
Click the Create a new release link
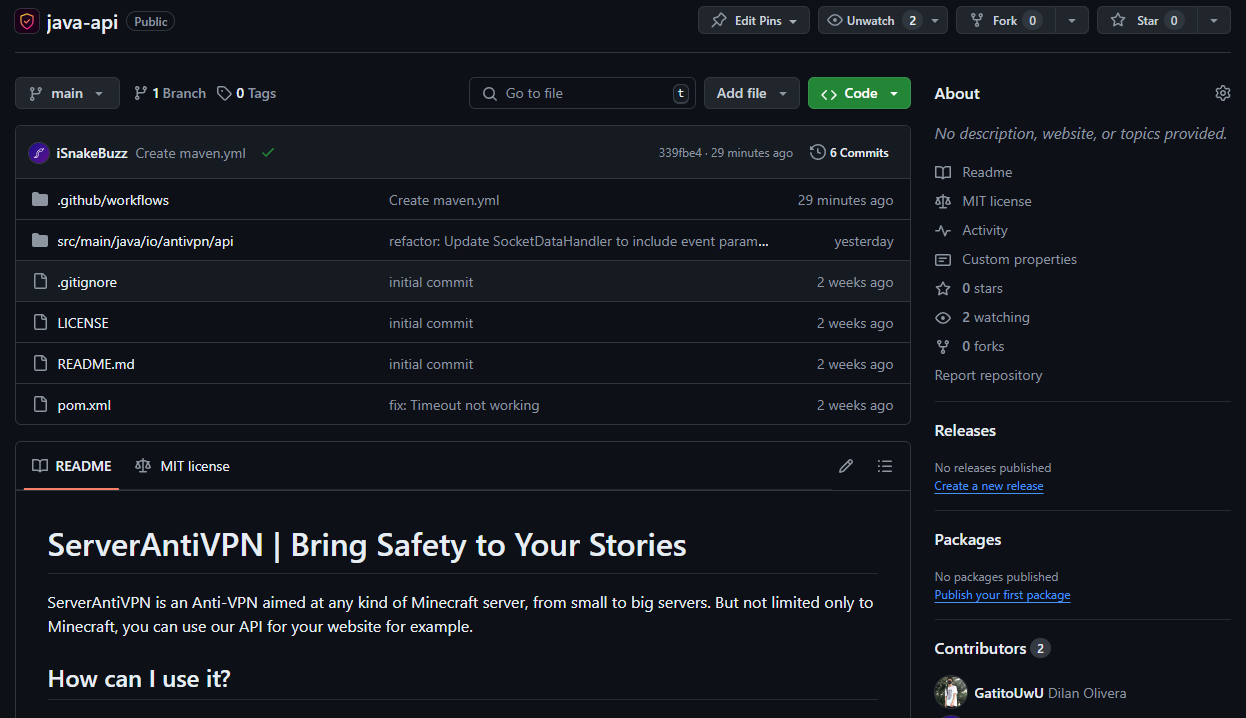pos(988,486)
